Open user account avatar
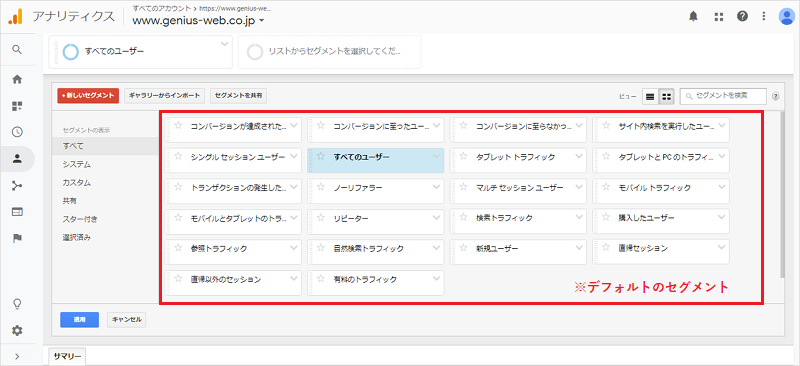The width and height of the screenshot is (800, 366). 787,16
